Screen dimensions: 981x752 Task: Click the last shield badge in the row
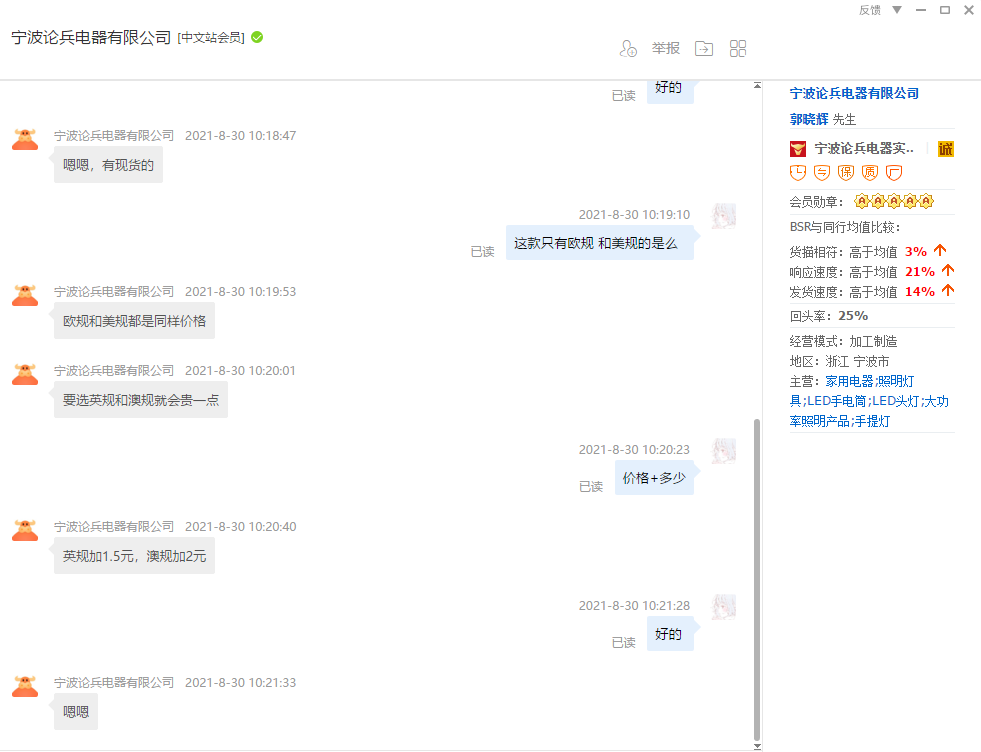tap(894, 173)
